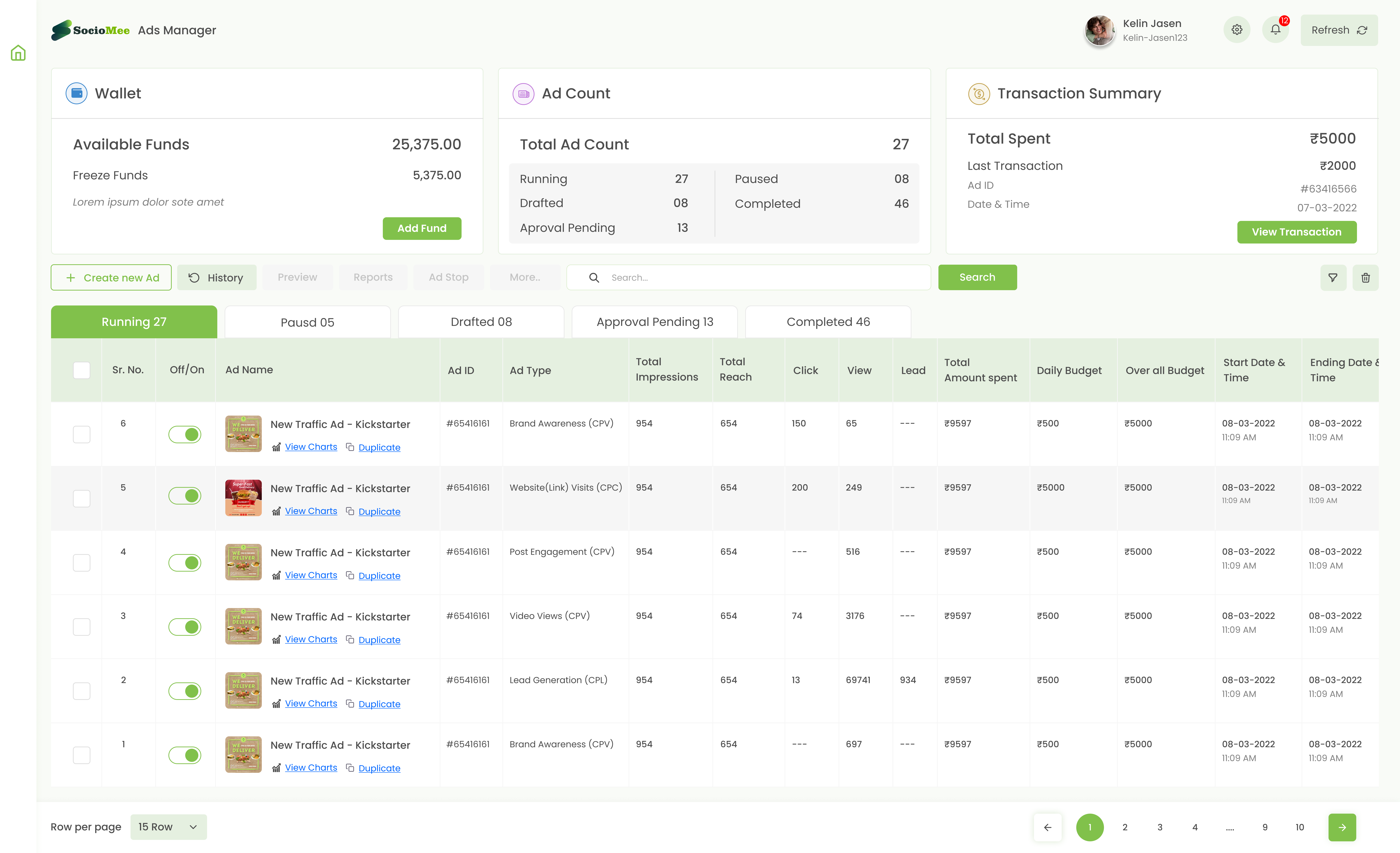This screenshot has width=1400, height=853.
Task: Click the chart icon in row 4
Action: tap(276, 576)
